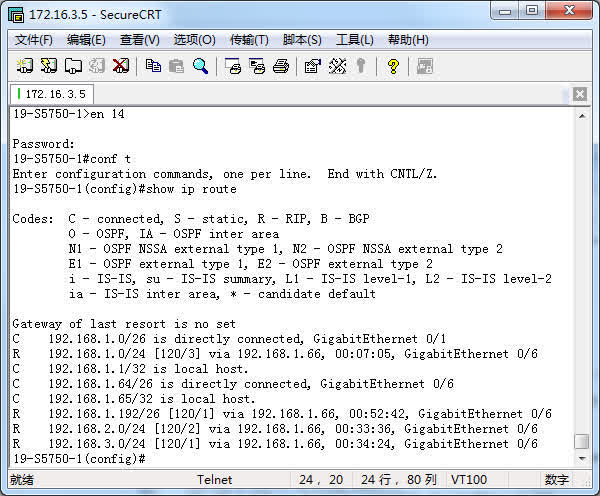Click the terminal scrollbar up arrow
This screenshot has width=600, height=496.
[582, 114]
